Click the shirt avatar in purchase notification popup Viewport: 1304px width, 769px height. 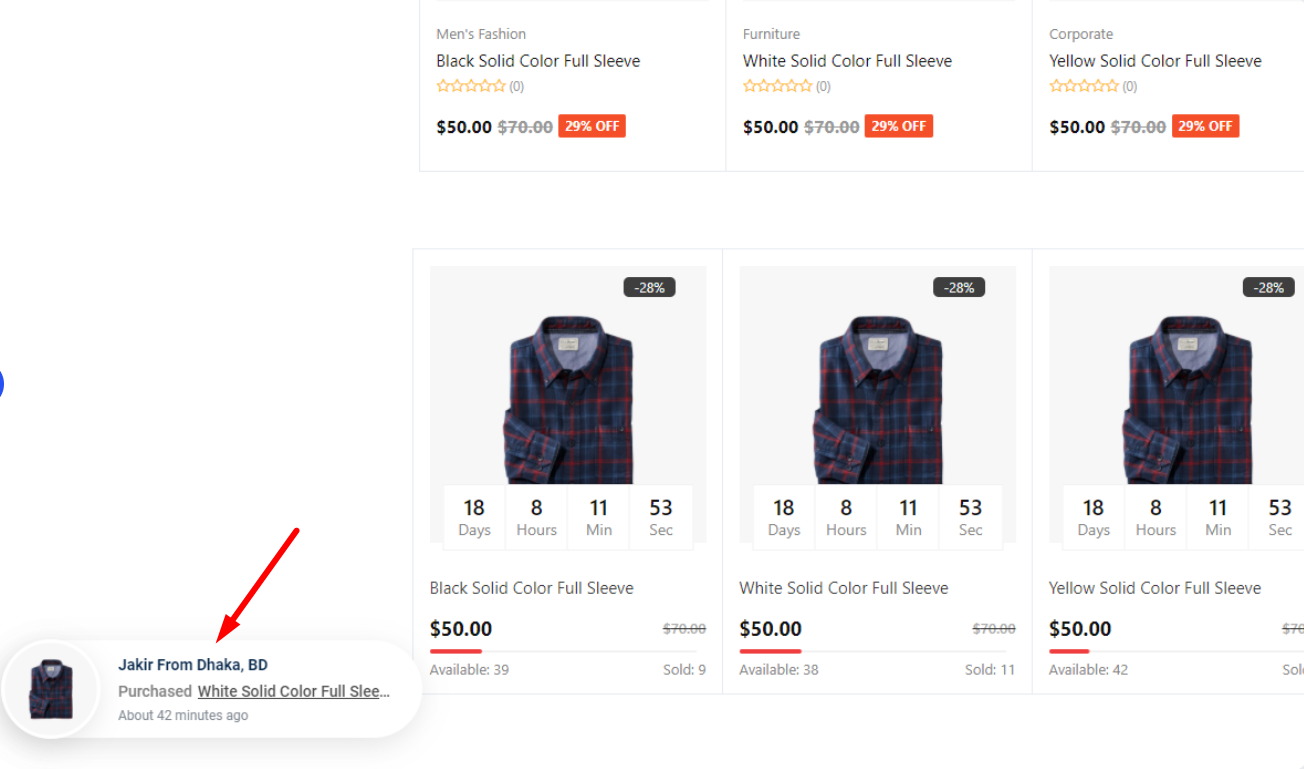[51, 689]
